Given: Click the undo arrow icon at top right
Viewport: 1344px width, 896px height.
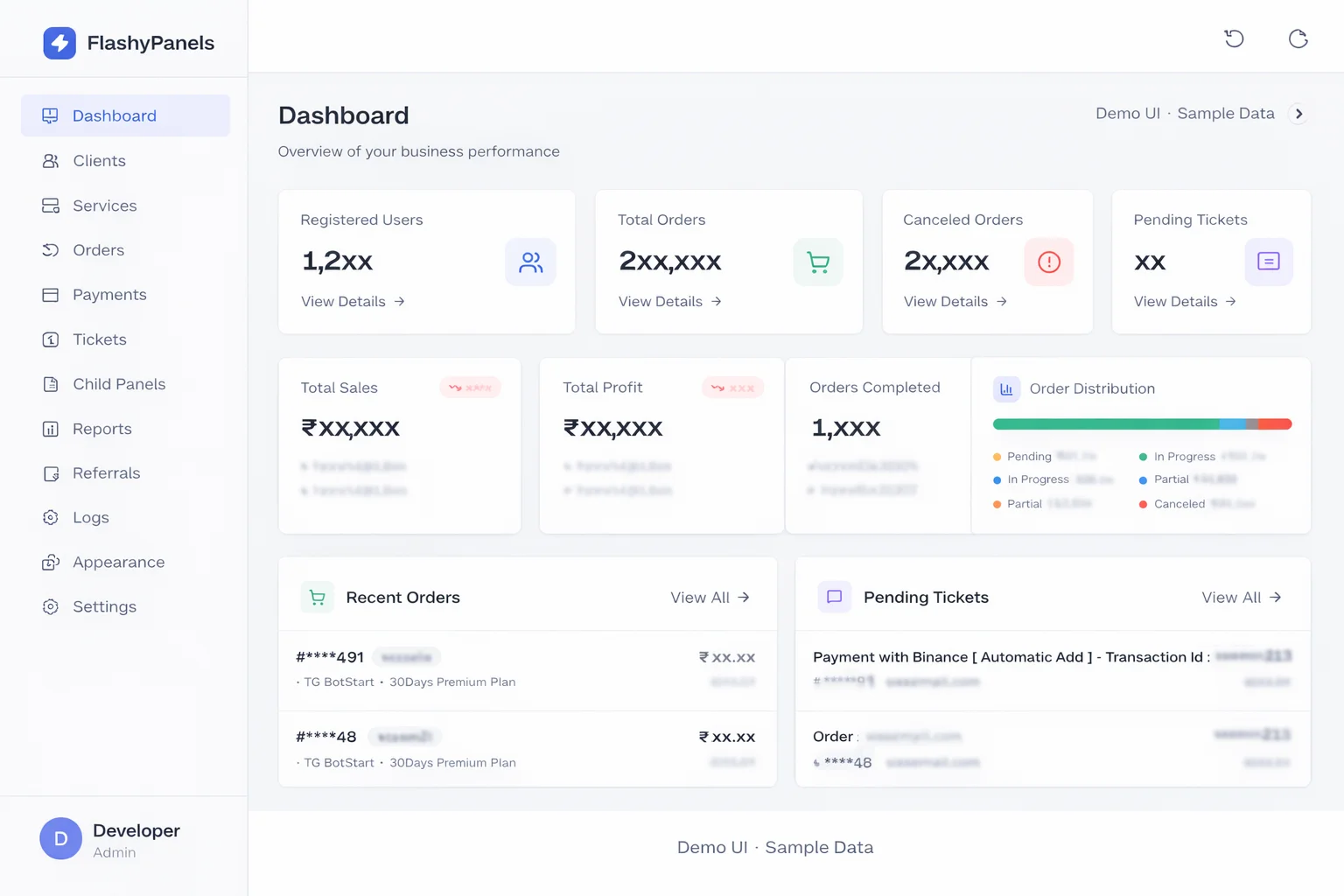Looking at the screenshot, I should (1234, 38).
